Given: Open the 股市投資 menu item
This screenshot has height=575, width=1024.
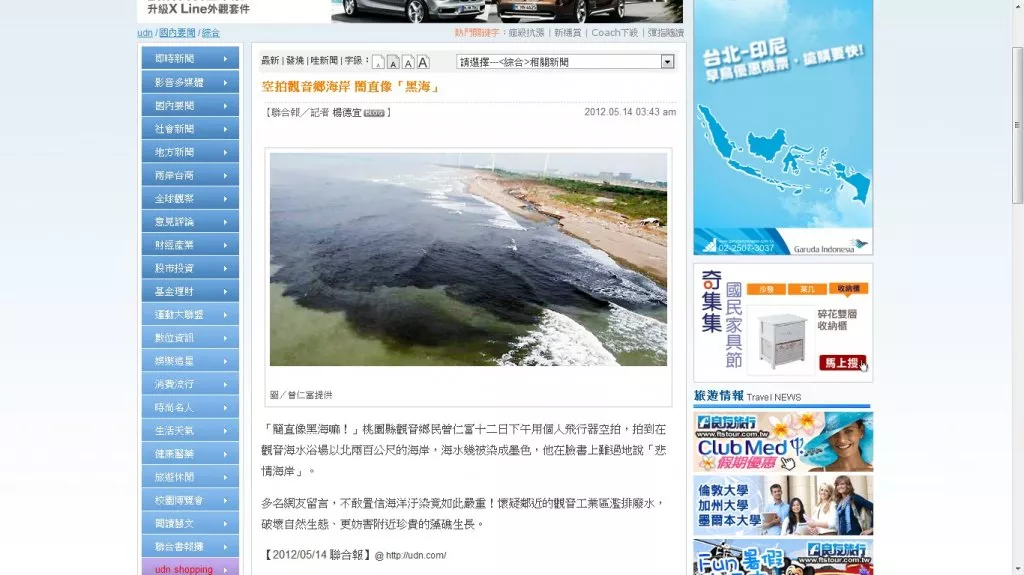Looking at the screenshot, I should [x=190, y=268].
